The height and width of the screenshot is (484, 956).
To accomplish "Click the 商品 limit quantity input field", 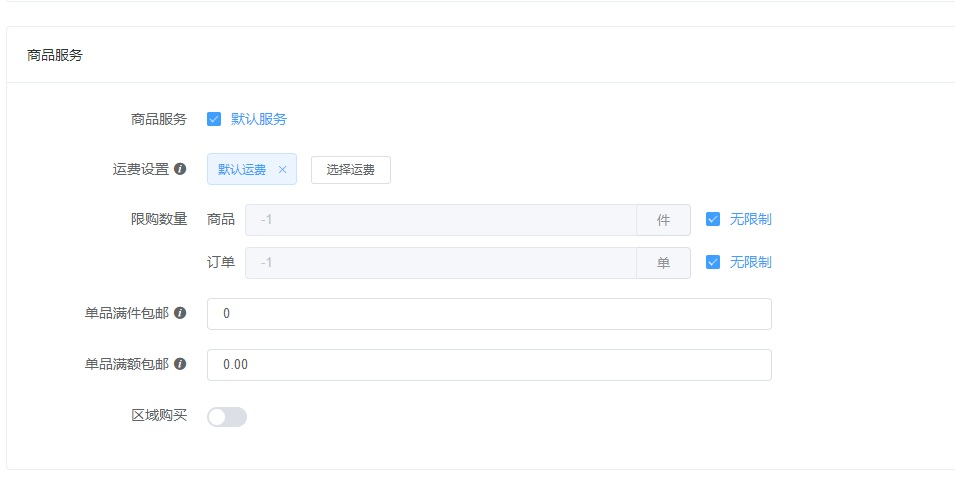I will coord(441,219).
